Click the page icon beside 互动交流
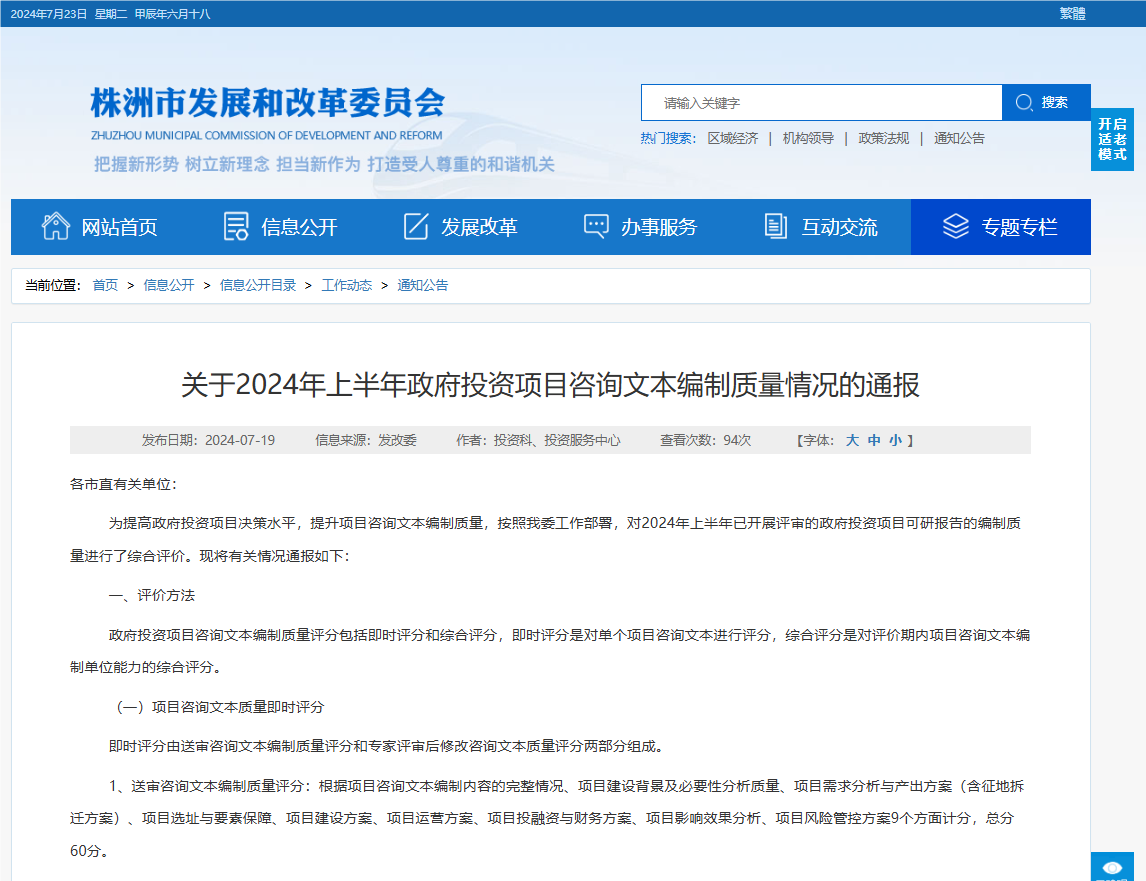This screenshot has height=881, width=1146. coord(776,226)
